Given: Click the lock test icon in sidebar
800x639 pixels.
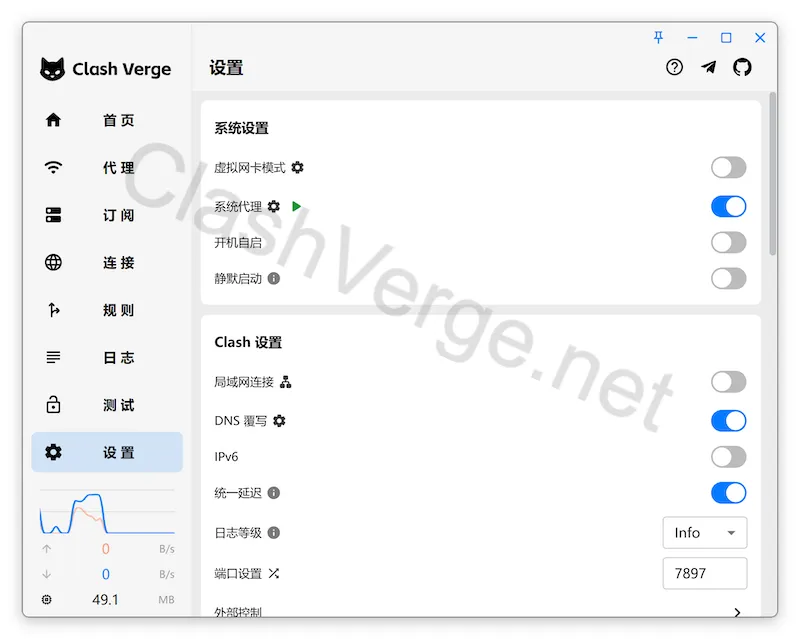Looking at the screenshot, I should [x=53, y=404].
